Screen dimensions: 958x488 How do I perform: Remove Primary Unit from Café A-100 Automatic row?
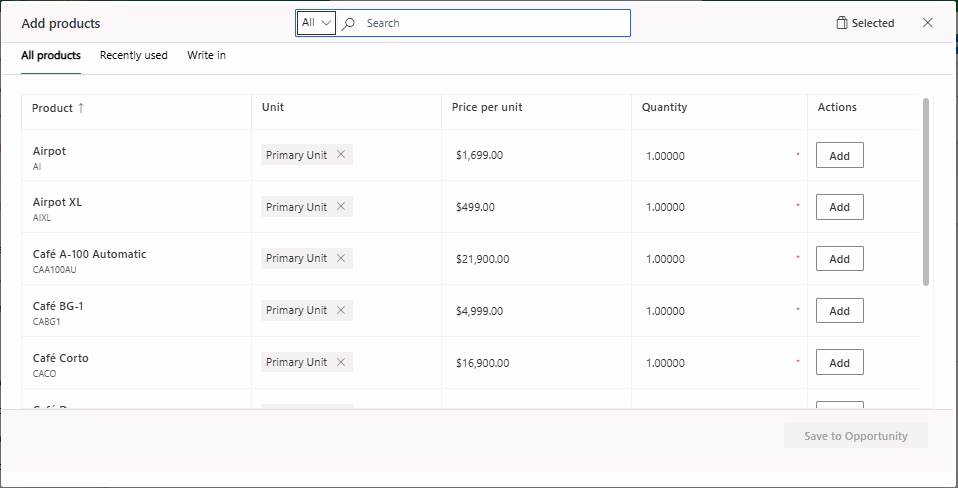click(x=341, y=258)
